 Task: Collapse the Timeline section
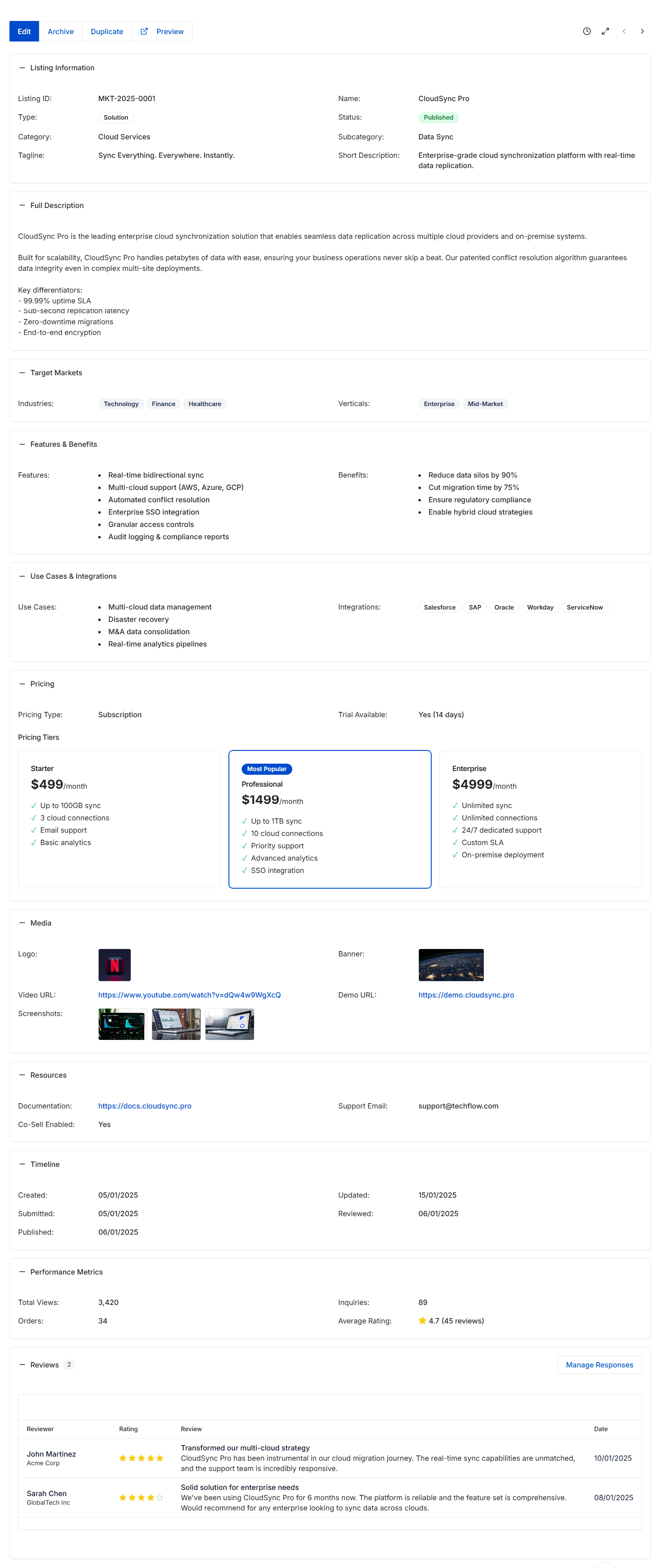pos(22,1164)
